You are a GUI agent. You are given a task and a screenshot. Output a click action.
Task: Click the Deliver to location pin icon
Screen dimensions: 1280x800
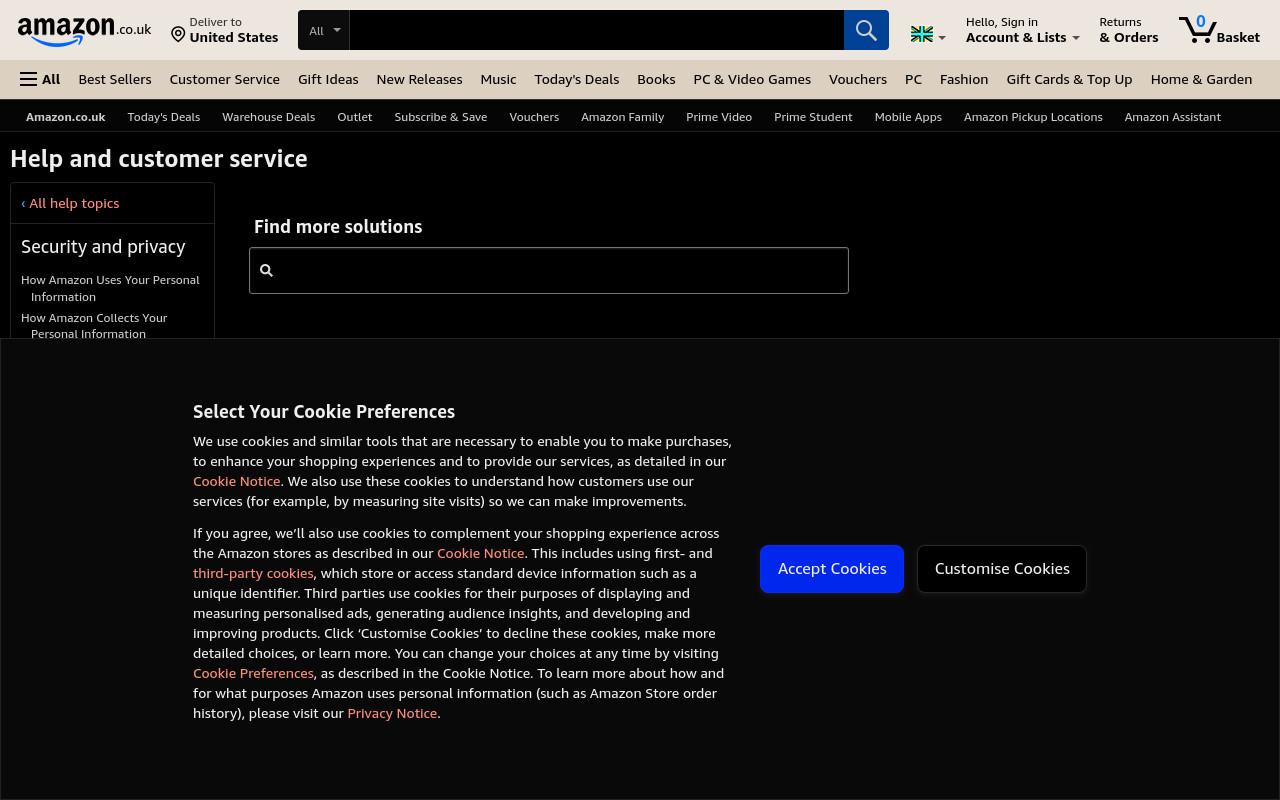178,35
